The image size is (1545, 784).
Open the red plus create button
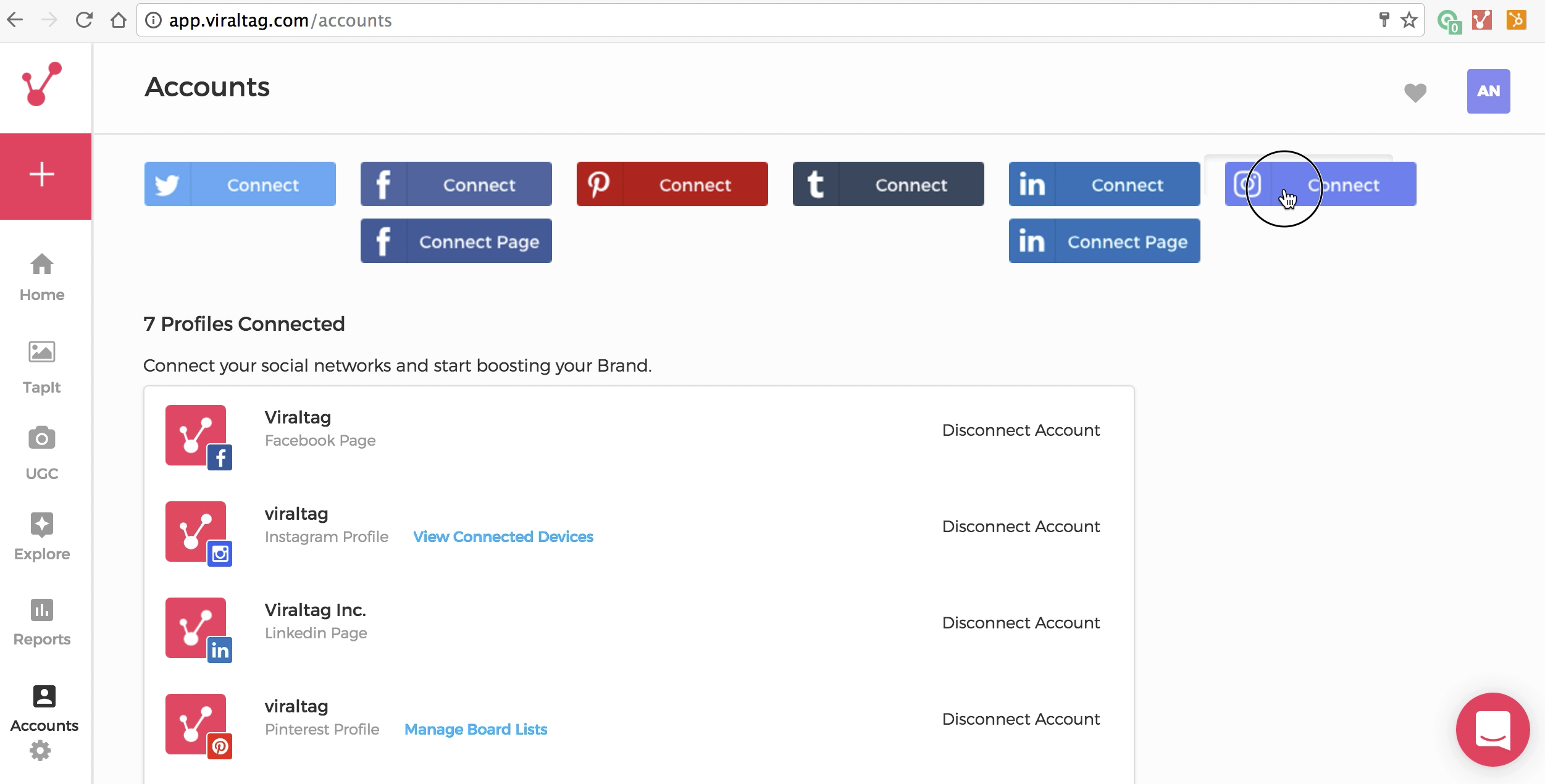tap(46, 176)
